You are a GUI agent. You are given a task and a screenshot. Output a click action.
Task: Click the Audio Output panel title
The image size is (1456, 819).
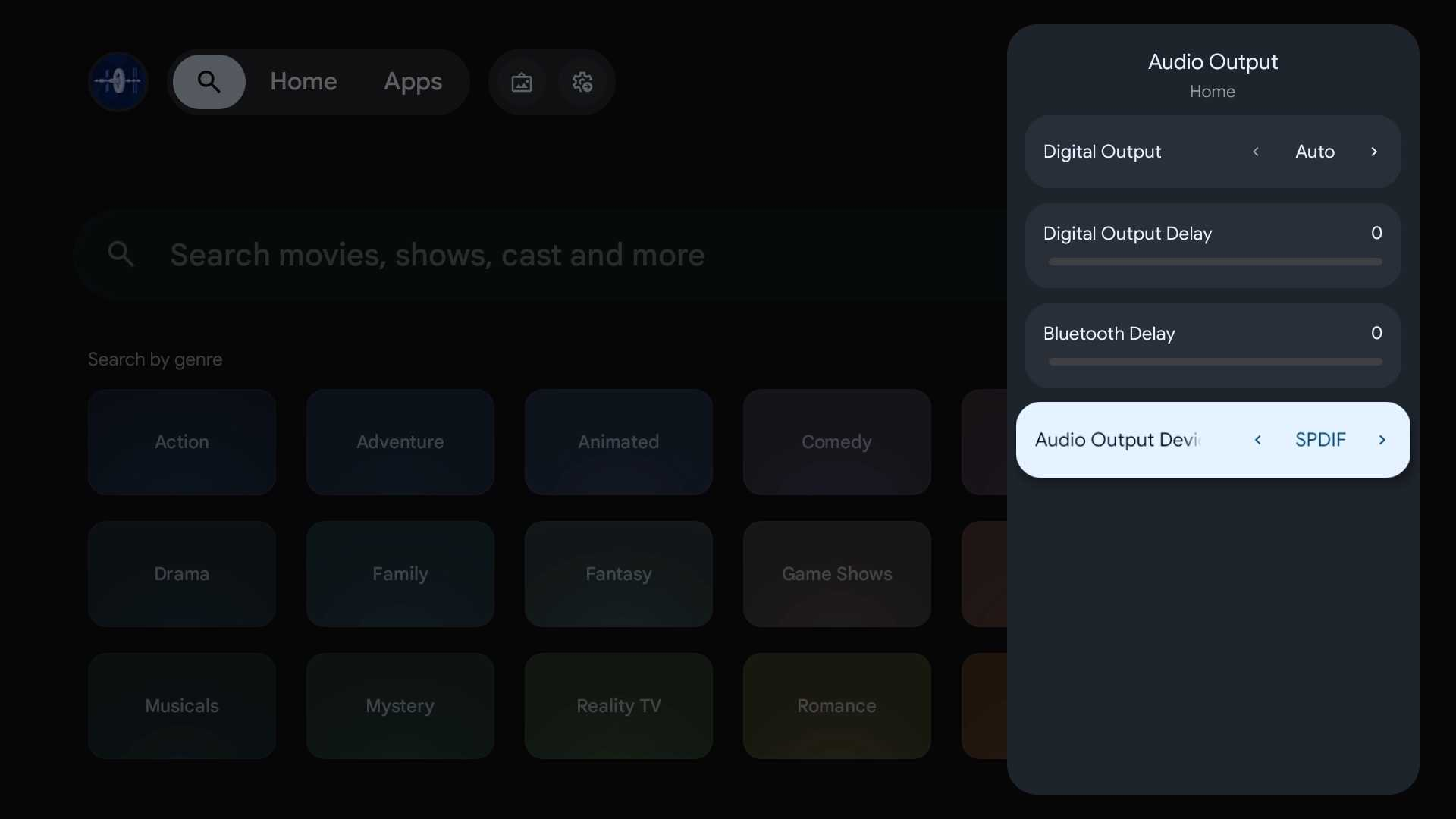(x=1213, y=61)
